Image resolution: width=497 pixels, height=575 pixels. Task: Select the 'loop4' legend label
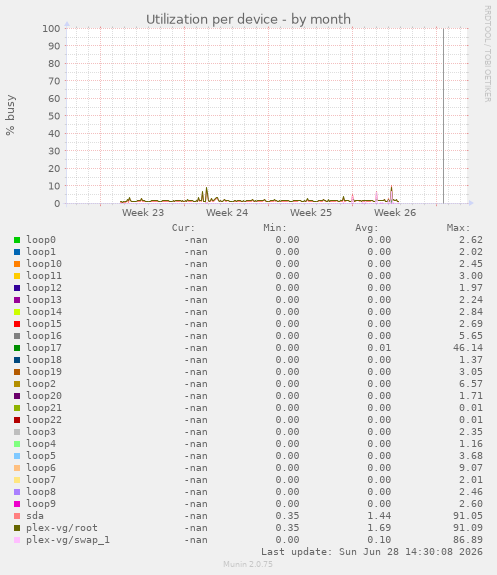41,444
